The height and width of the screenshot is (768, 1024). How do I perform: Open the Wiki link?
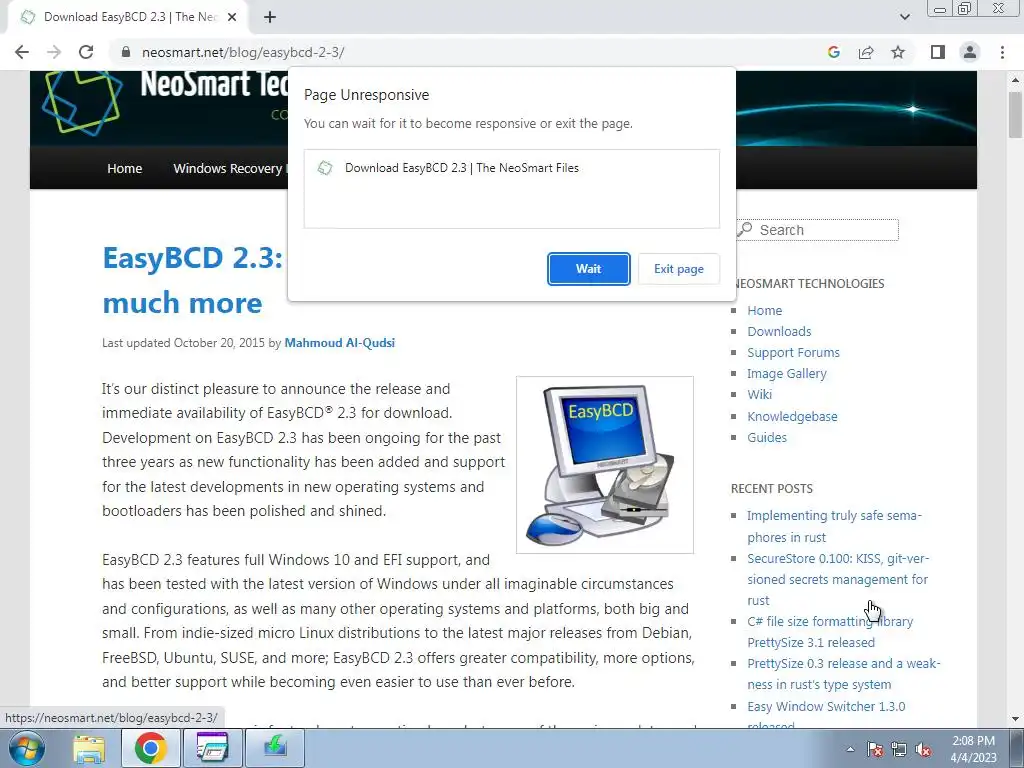(760, 394)
